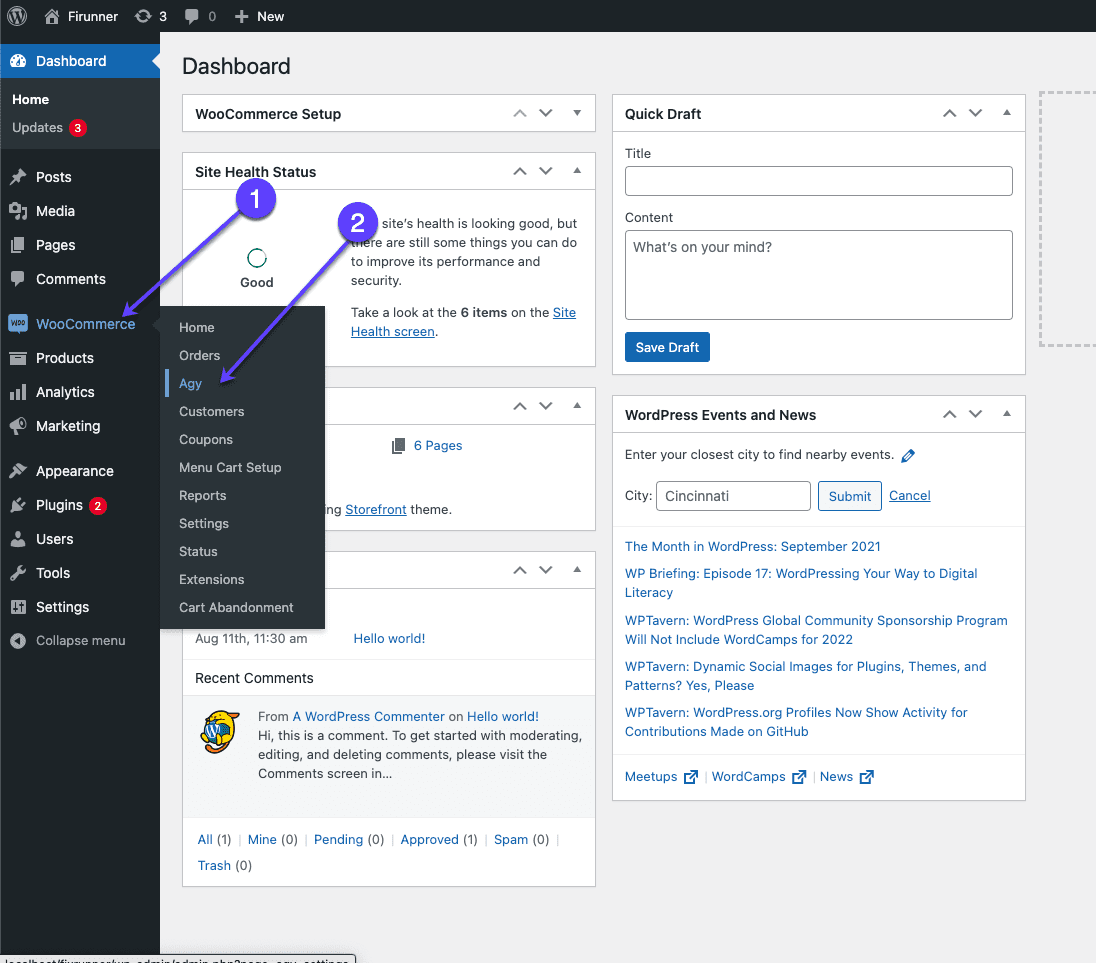Open Reports in WooCommerce submenu
This screenshot has height=963, width=1096.
tap(203, 495)
